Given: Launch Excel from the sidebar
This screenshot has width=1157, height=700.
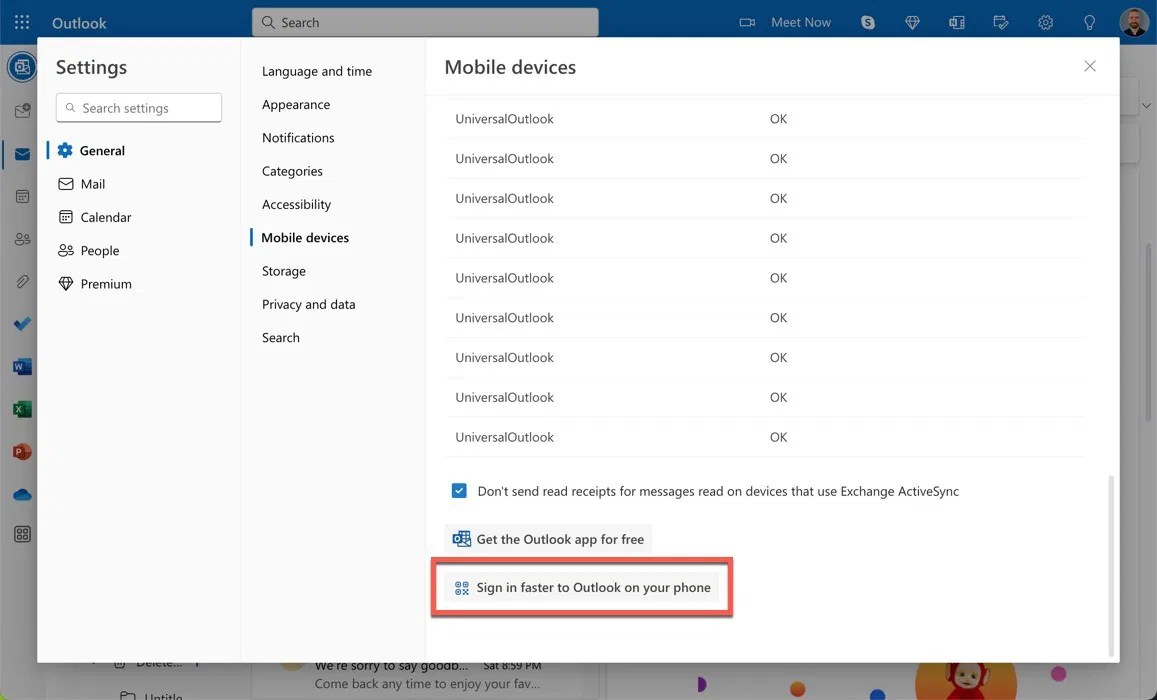Looking at the screenshot, I should point(22,407).
